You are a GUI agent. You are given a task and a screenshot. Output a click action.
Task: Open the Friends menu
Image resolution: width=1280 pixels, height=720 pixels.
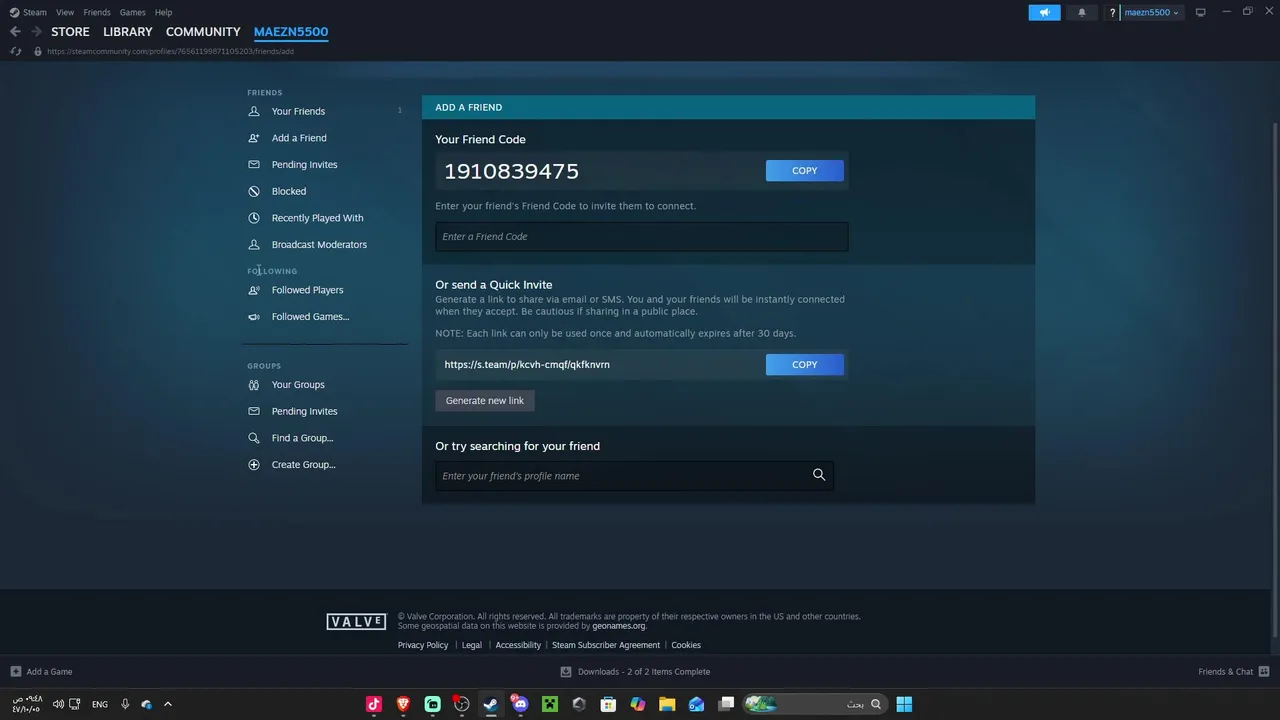[x=97, y=12]
